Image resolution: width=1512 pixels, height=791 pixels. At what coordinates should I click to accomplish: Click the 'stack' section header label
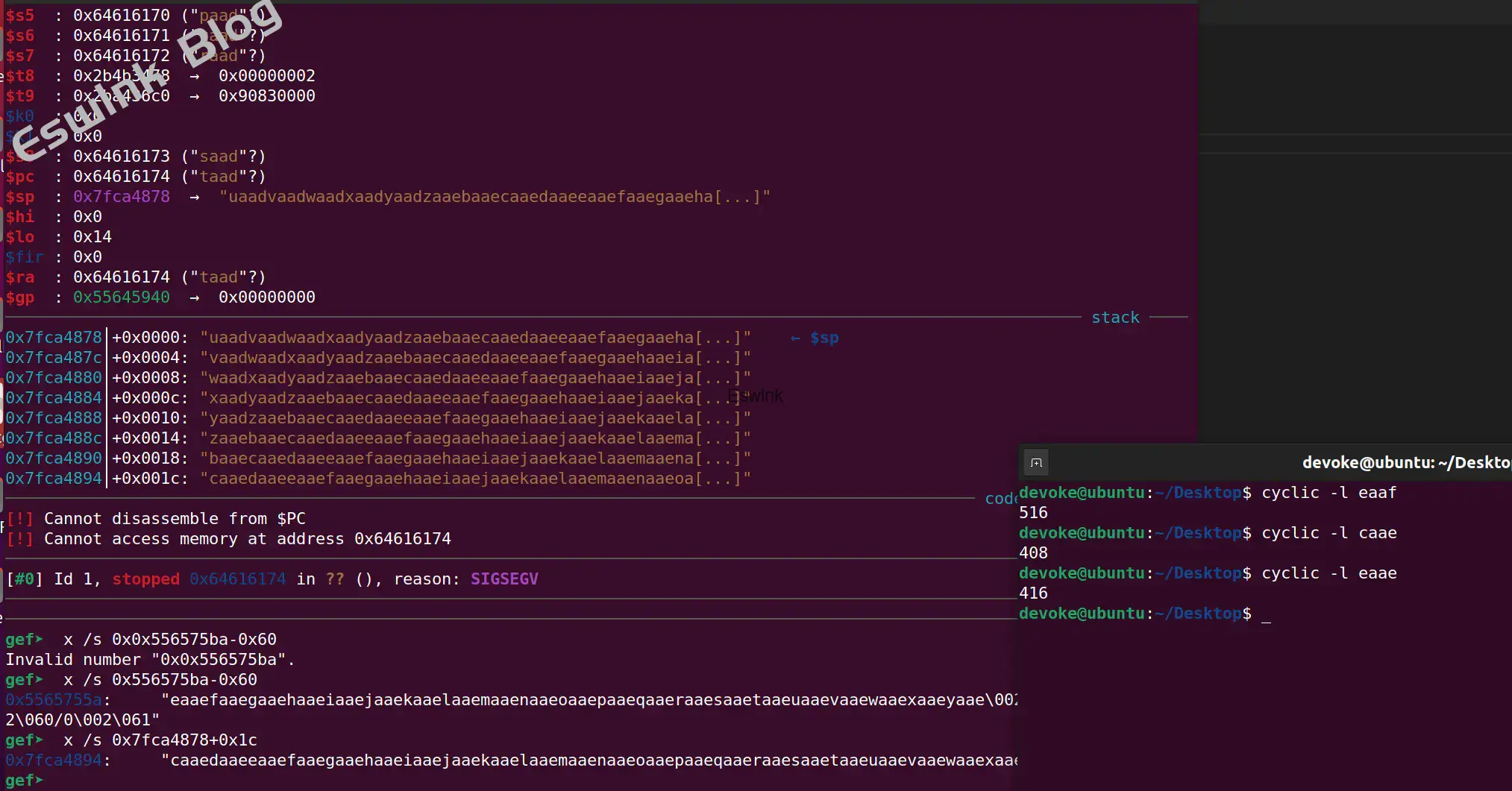1115,318
